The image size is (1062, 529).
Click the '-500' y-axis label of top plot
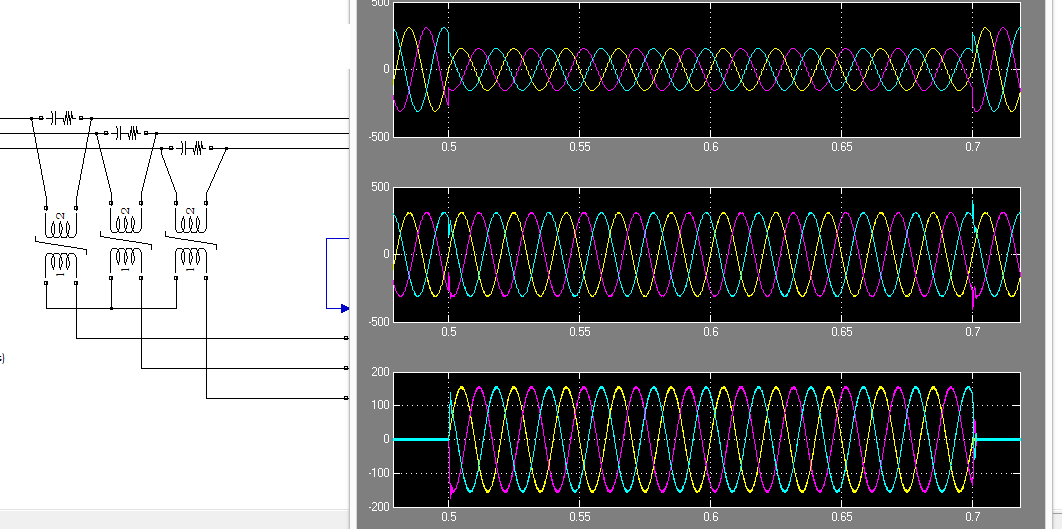379,137
